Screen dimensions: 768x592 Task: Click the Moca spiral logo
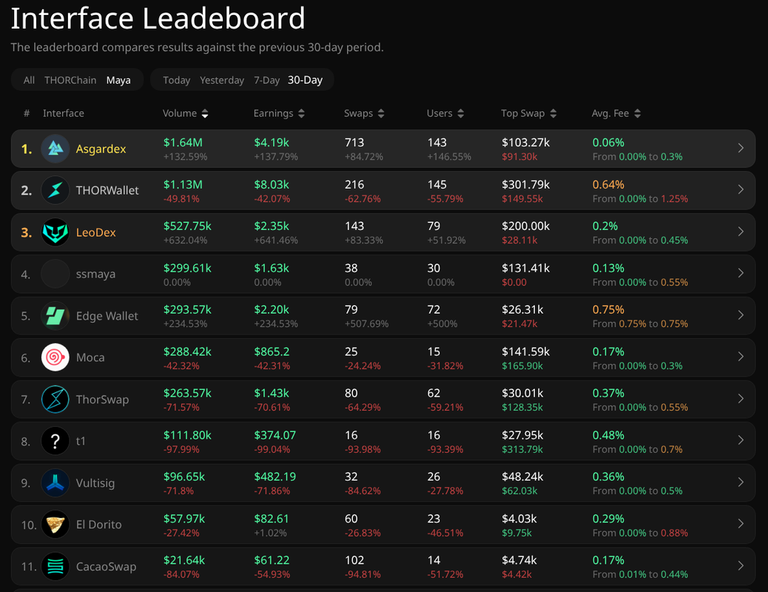point(55,357)
